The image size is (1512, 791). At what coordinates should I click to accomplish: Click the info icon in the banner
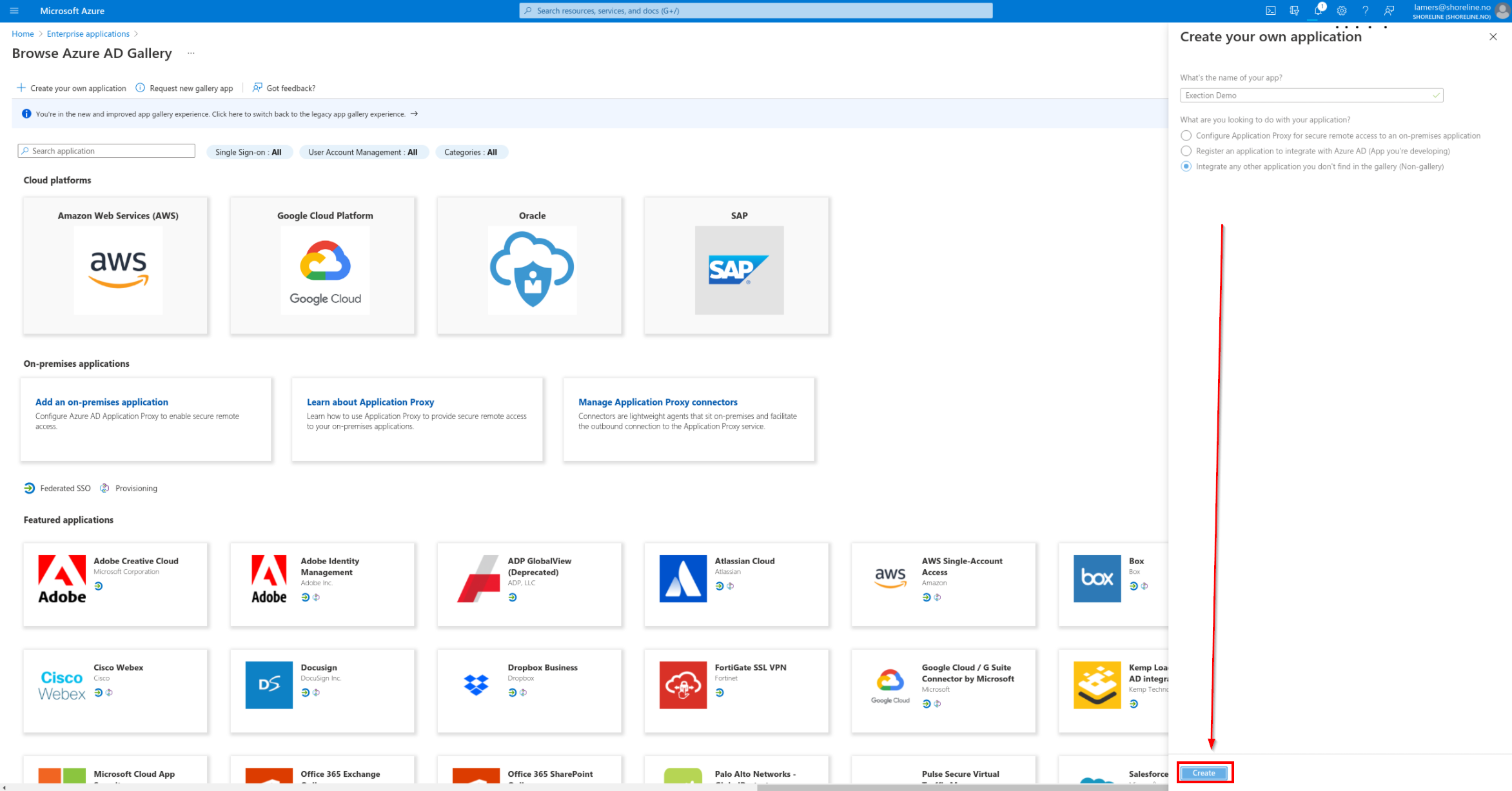(26, 114)
